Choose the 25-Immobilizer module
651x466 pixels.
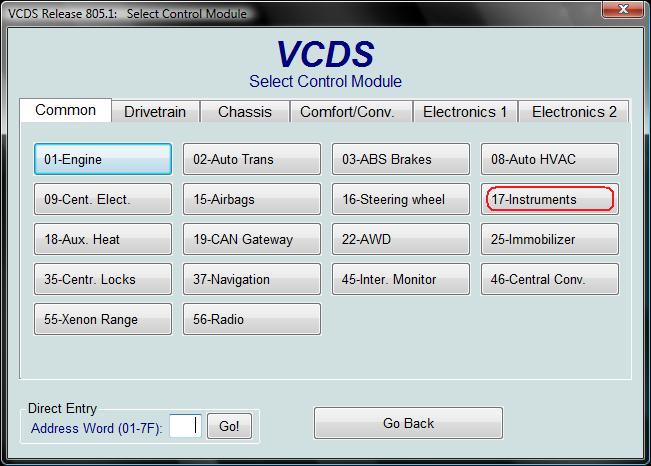(550, 239)
